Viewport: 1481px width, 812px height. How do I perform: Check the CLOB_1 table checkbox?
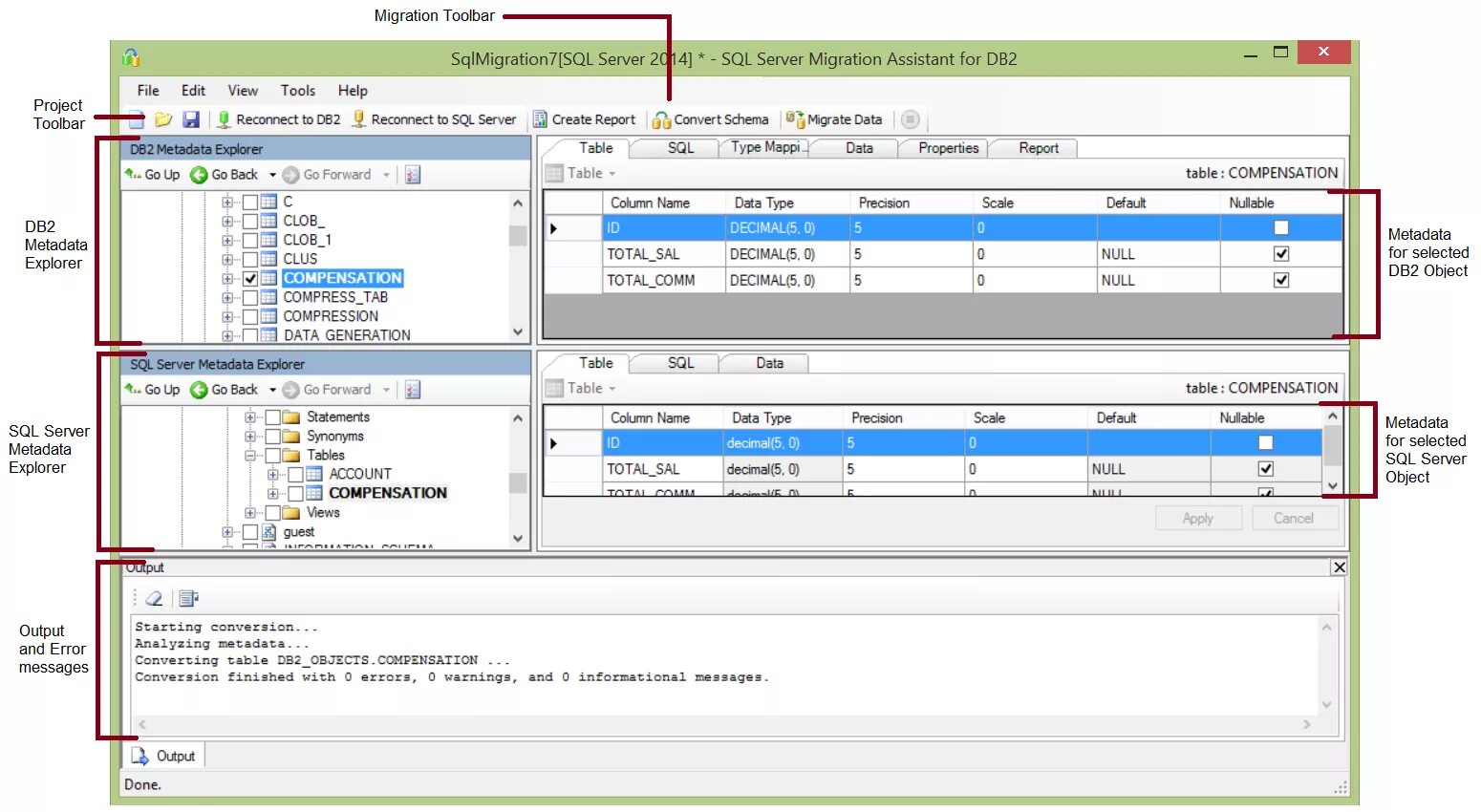[250, 240]
